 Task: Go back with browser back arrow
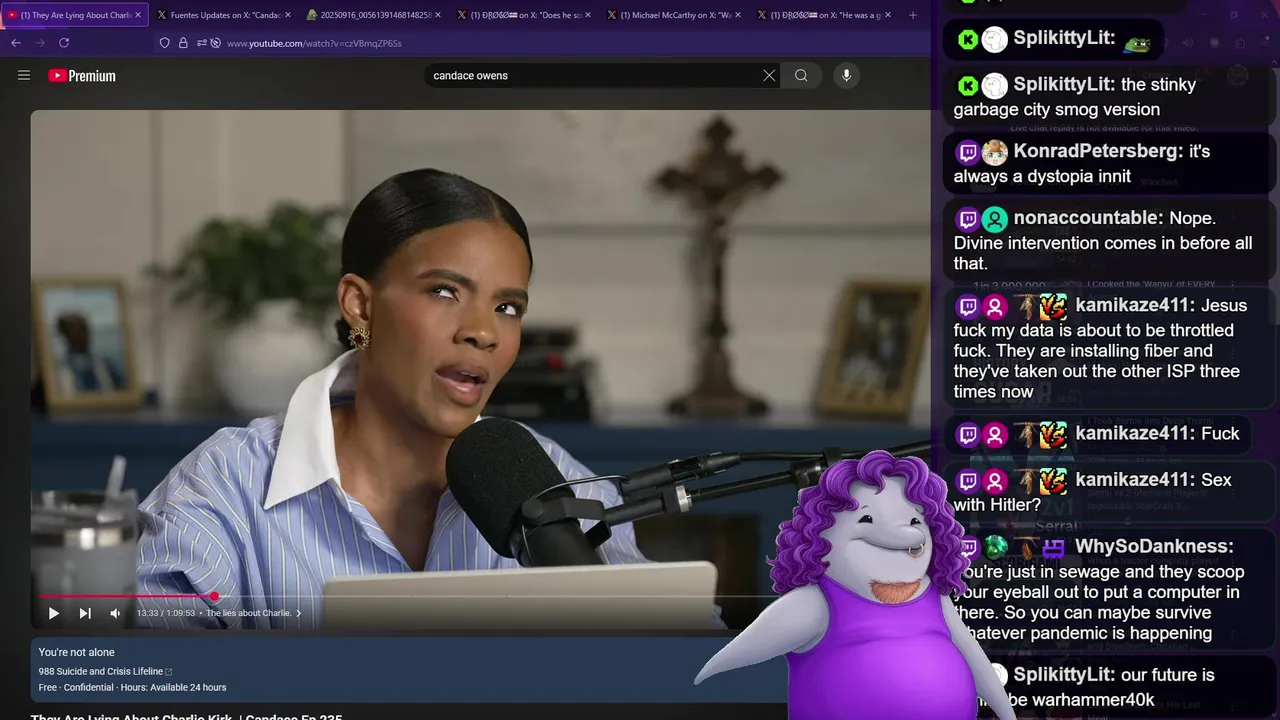15,43
